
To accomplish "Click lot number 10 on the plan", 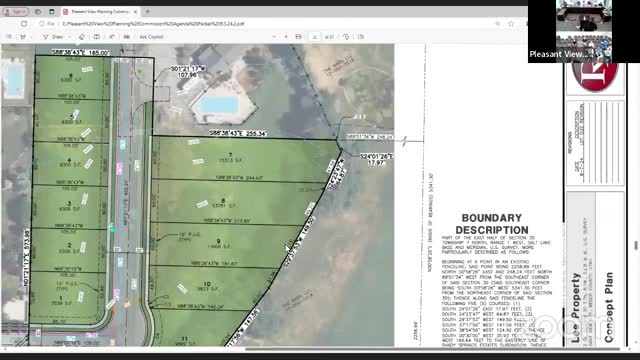I will [207, 284].
